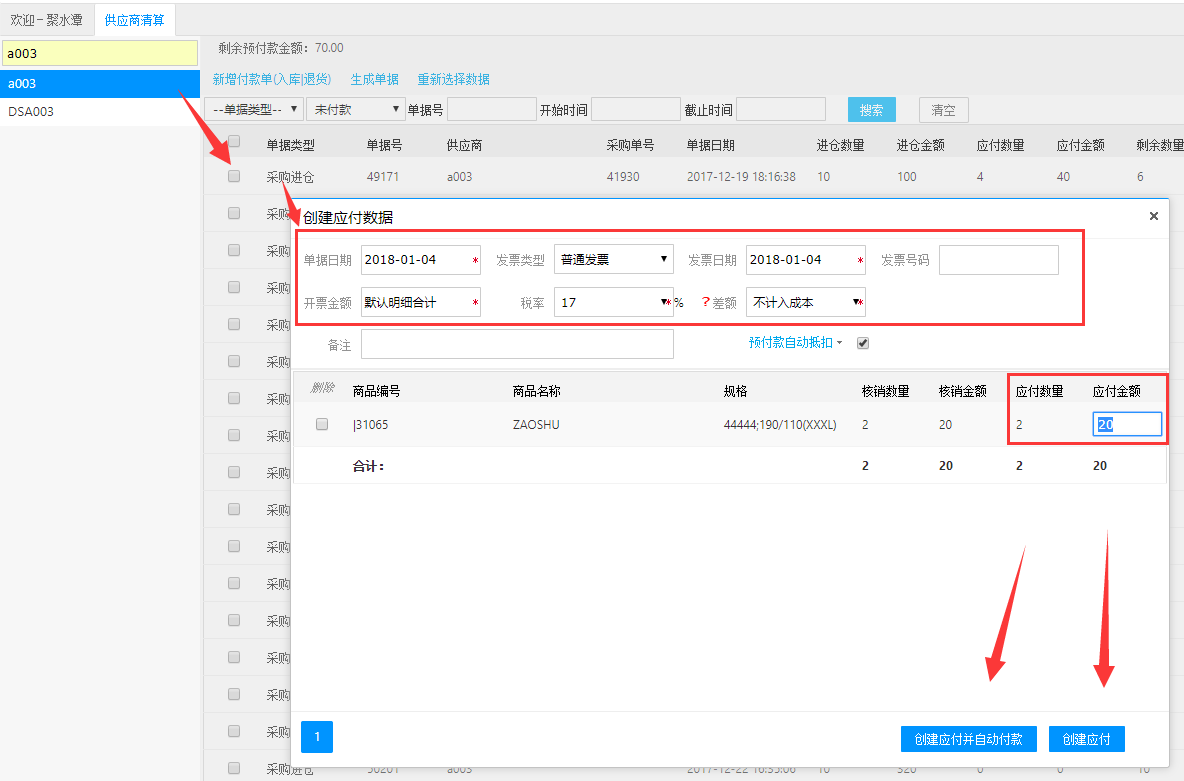Select supplier DSA003 in the list
This screenshot has height=781, width=1184.
[100, 112]
